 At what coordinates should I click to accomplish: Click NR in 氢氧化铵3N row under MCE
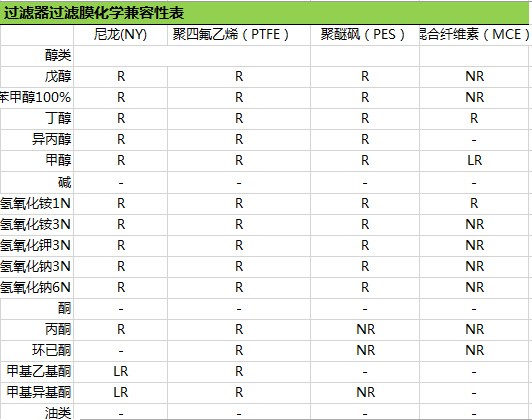474,224
